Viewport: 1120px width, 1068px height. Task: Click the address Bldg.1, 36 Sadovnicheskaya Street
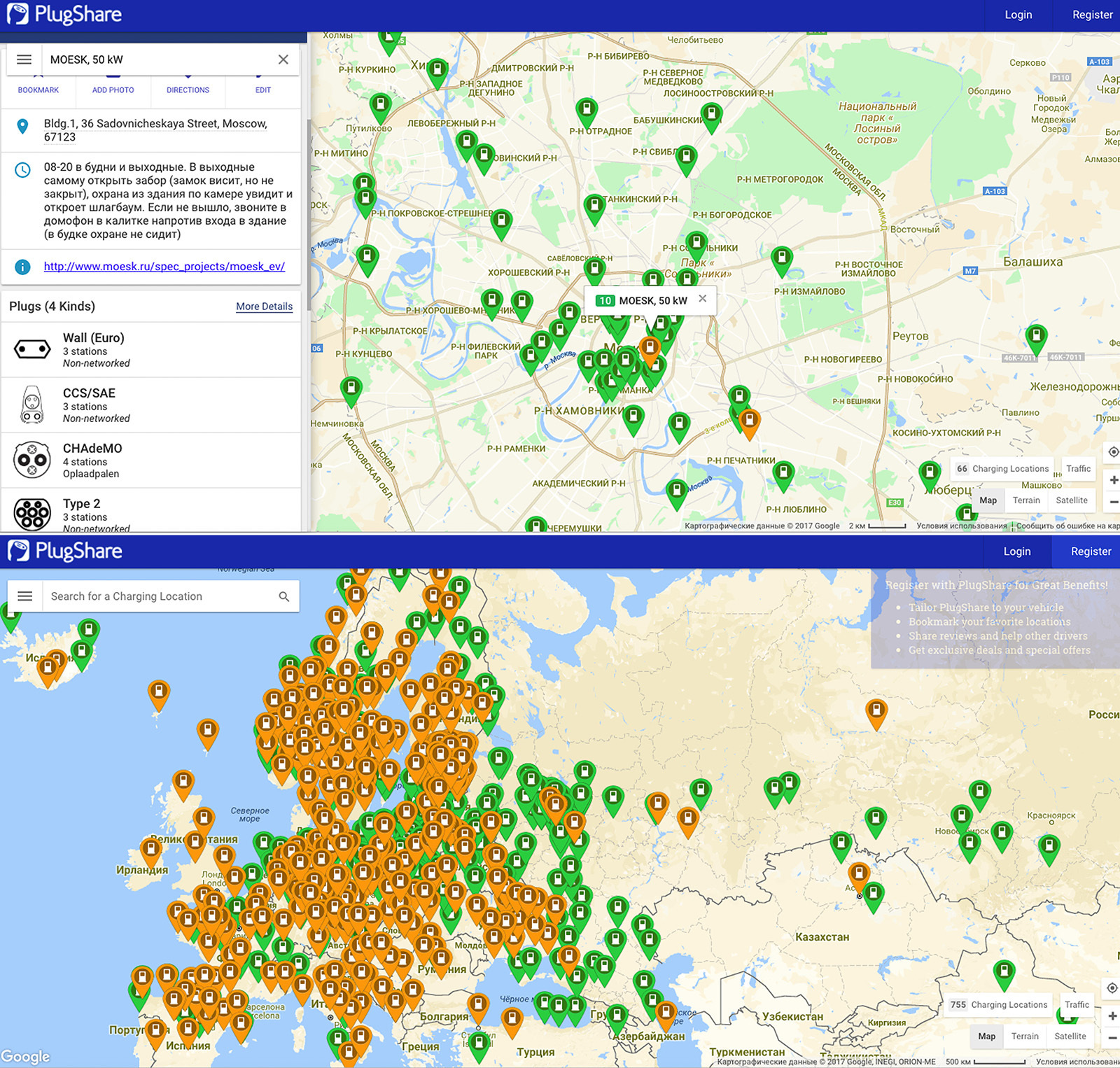pyautogui.click(x=155, y=130)
